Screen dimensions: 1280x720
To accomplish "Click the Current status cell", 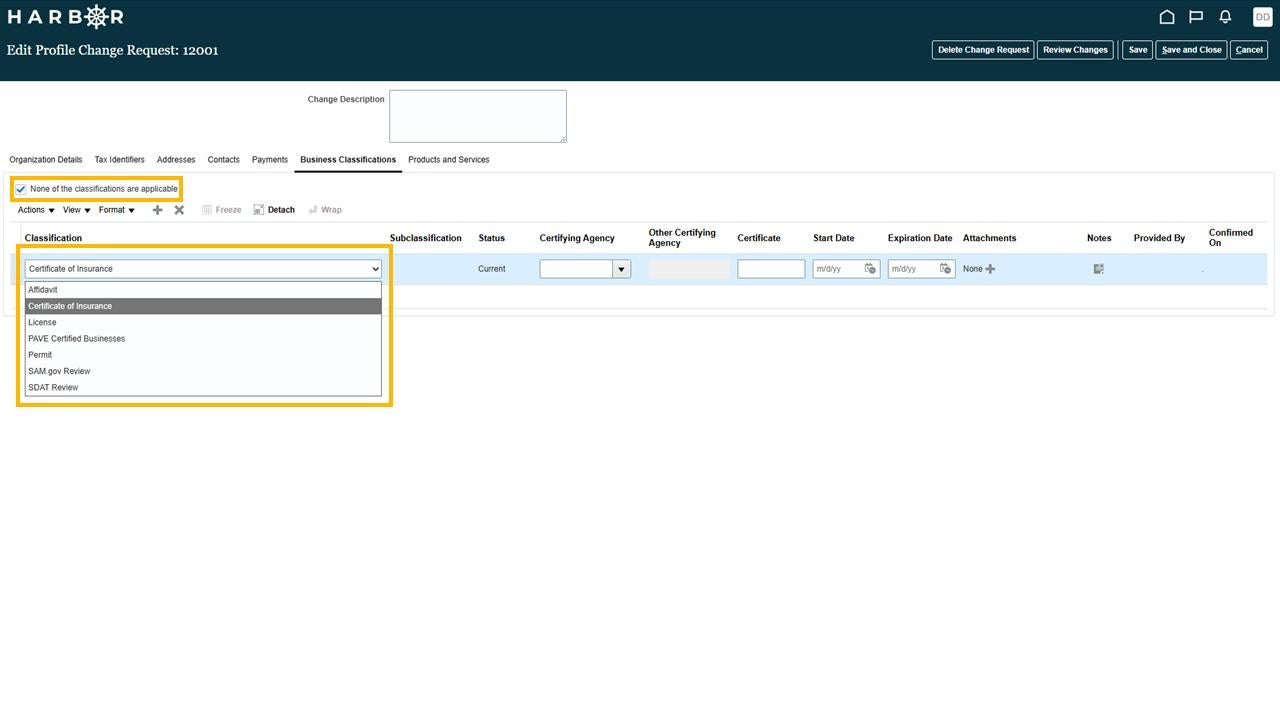I will 492,269.
